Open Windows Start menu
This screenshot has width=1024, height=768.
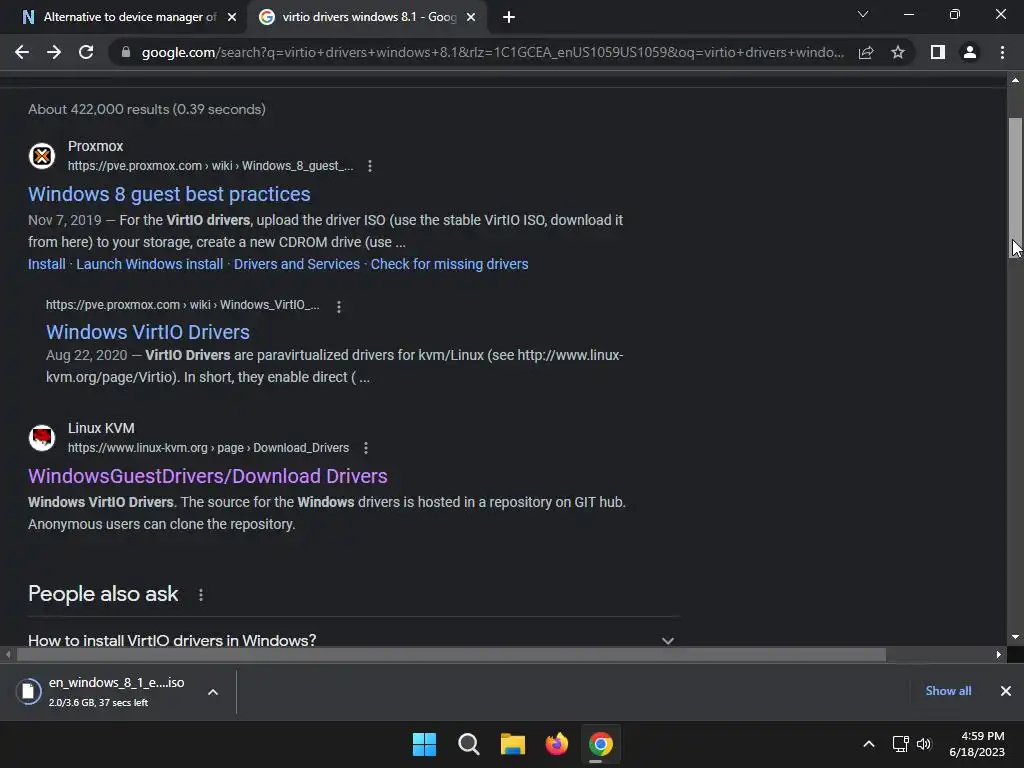(424, 744)
